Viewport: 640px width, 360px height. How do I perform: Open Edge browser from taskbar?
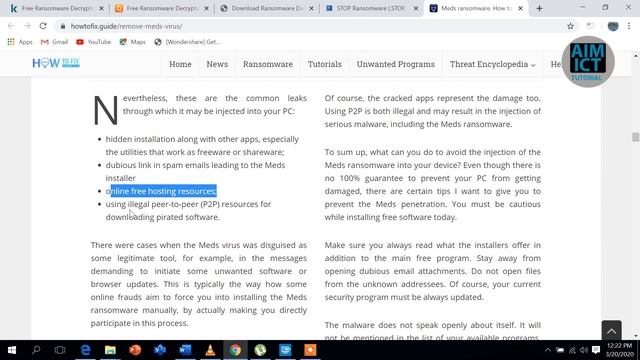point(85,350)
